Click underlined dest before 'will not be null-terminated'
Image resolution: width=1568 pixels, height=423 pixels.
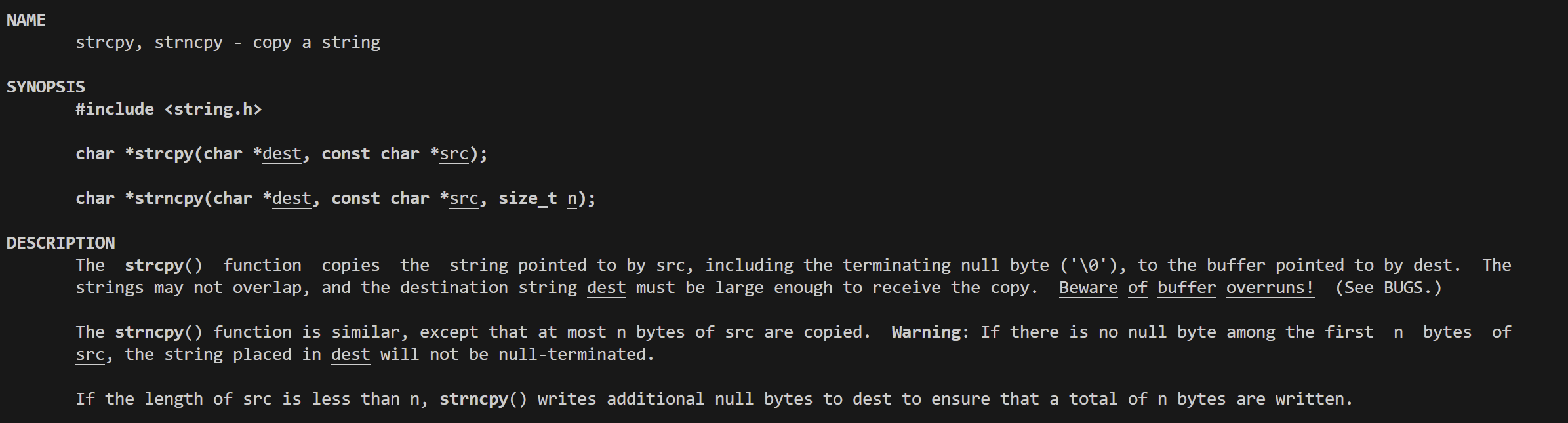351,355
